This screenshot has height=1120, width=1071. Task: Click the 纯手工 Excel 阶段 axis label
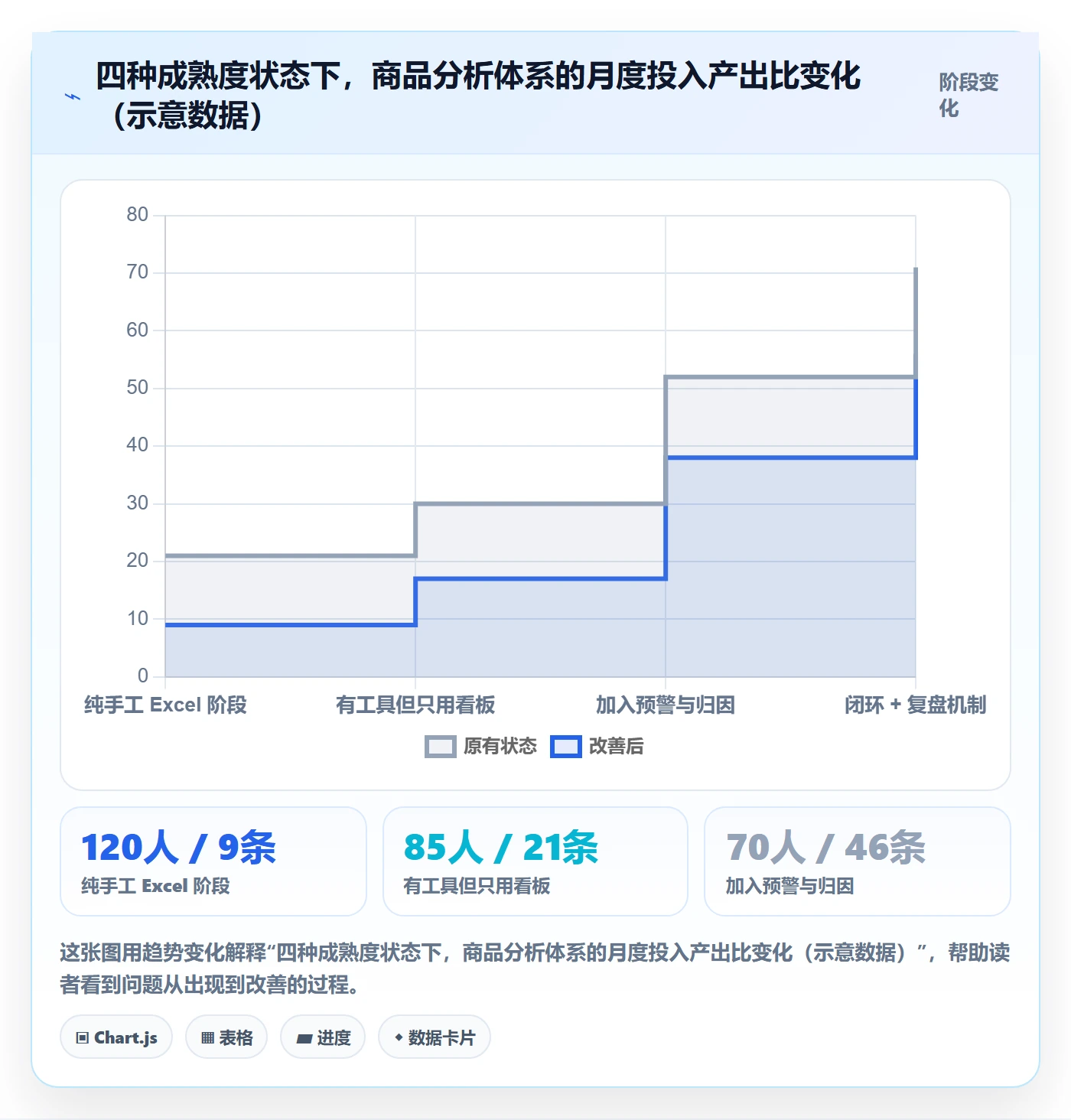click(165, 705)
